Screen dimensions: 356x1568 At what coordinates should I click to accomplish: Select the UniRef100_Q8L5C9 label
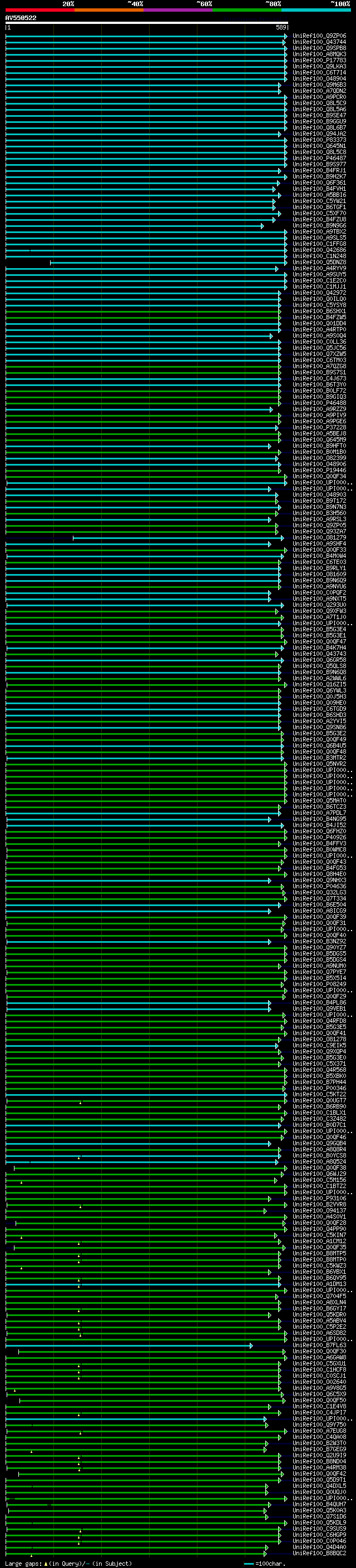pyautogui.click(x=319, y=103)
